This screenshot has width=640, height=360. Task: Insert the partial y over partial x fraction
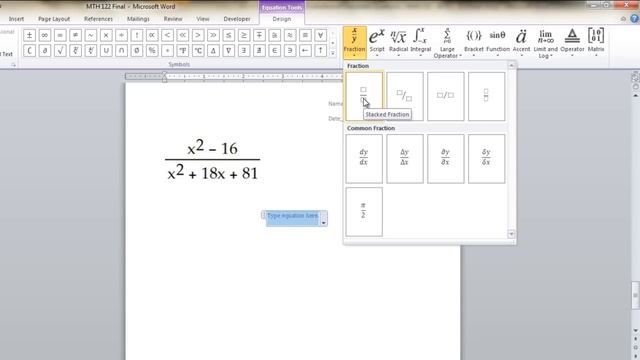(446, 159)
